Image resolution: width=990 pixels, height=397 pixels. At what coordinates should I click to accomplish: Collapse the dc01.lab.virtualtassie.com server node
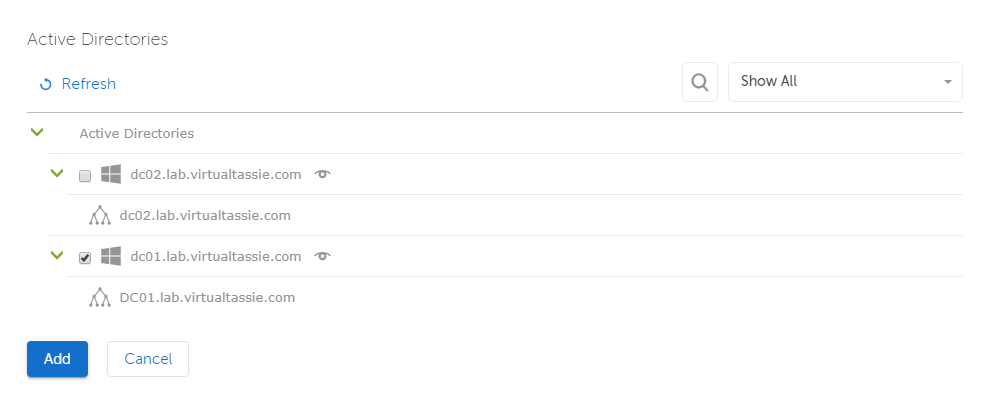(57, 255)
